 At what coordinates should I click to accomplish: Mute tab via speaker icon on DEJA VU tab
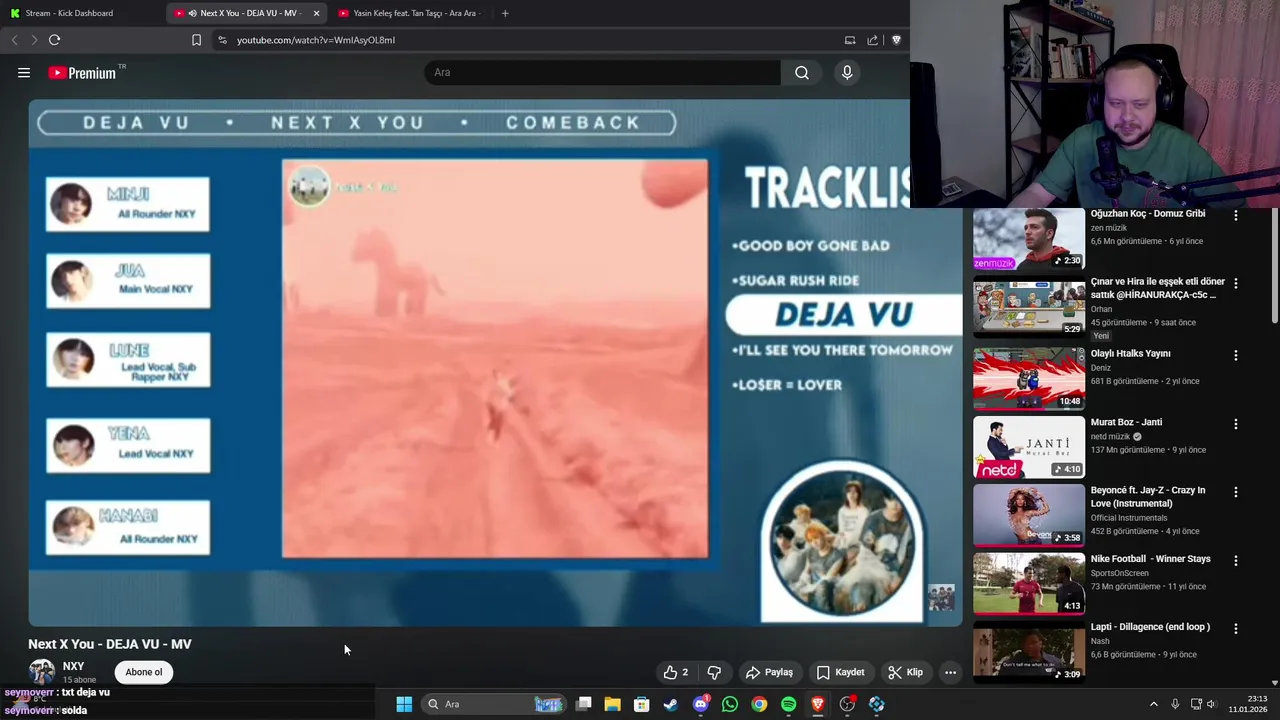(192, 13)
